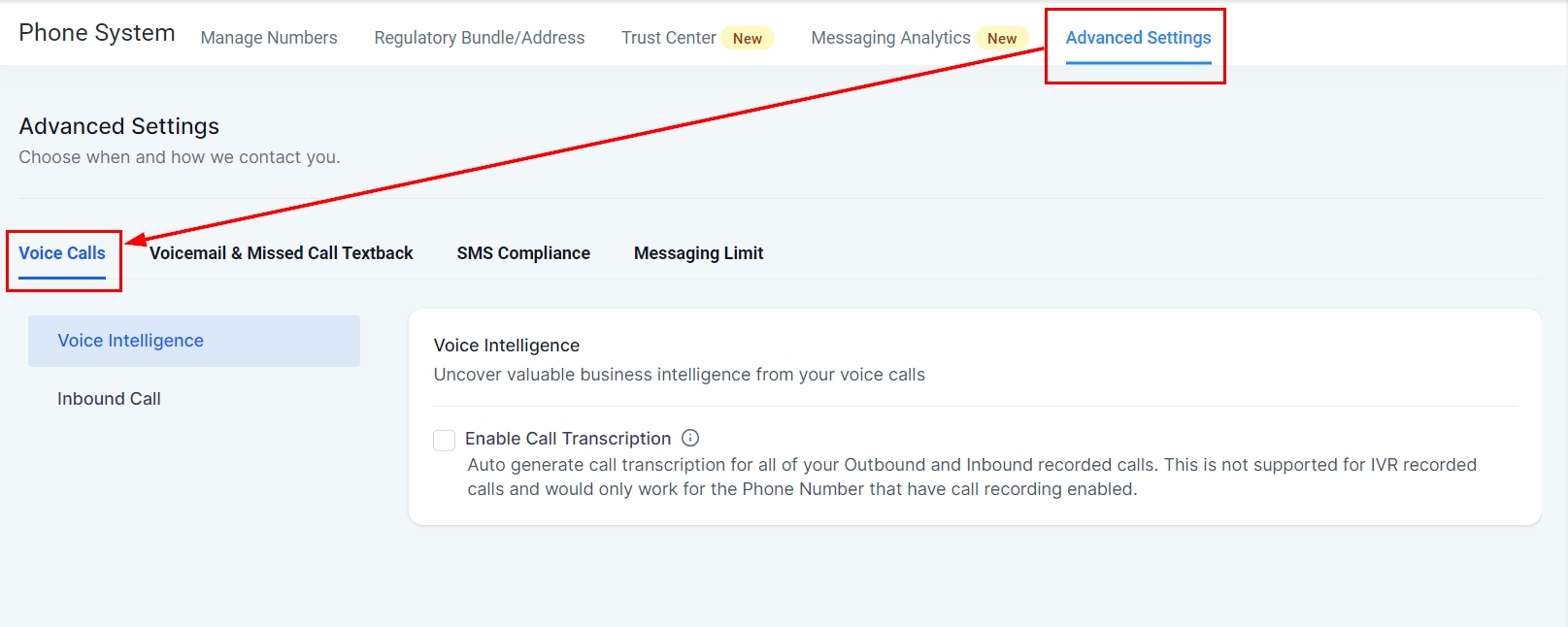
Task: Open the Messaging Limit tab
Action: click(x=698, y=253)
